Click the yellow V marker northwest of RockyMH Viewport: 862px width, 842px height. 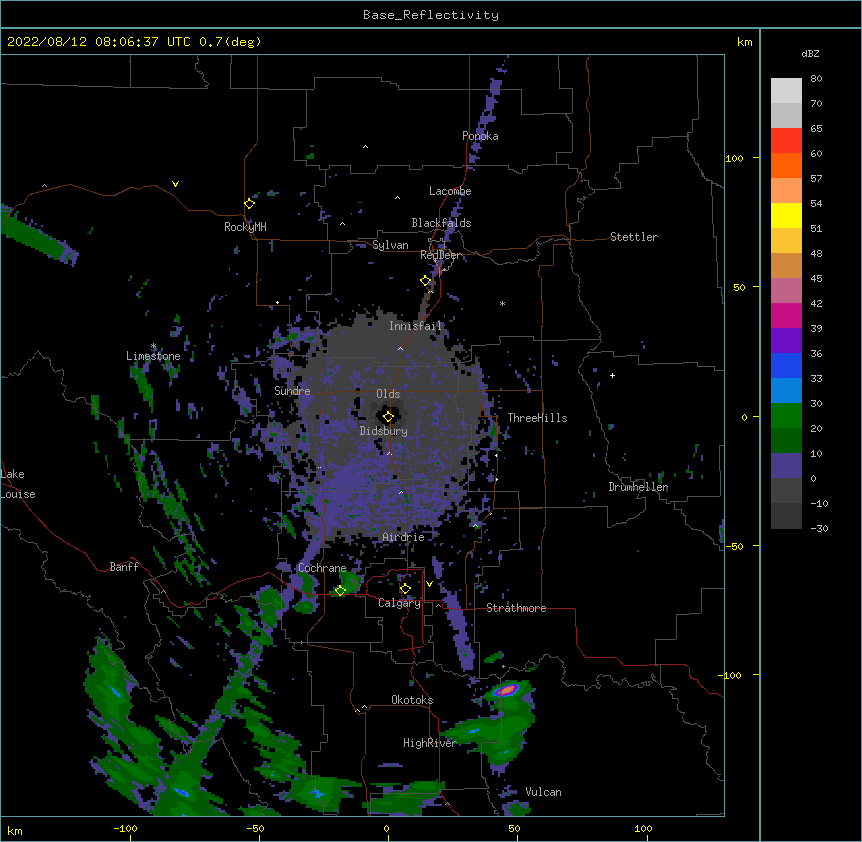click(x=175, y=184)
